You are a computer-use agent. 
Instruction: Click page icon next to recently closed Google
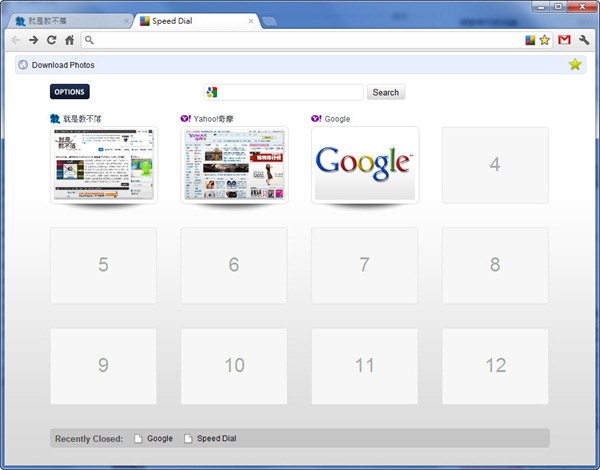pyautogui.click(x=138, y=439)
